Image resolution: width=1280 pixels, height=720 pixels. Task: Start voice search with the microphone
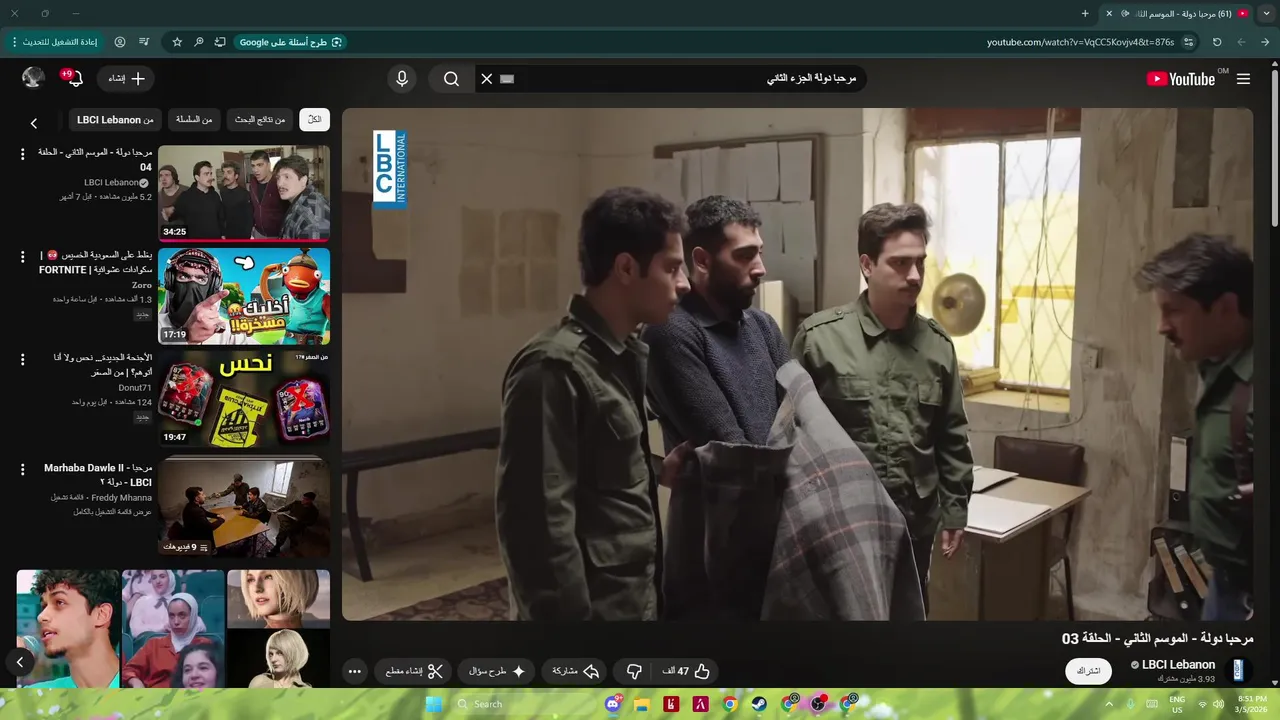point(402,79)
